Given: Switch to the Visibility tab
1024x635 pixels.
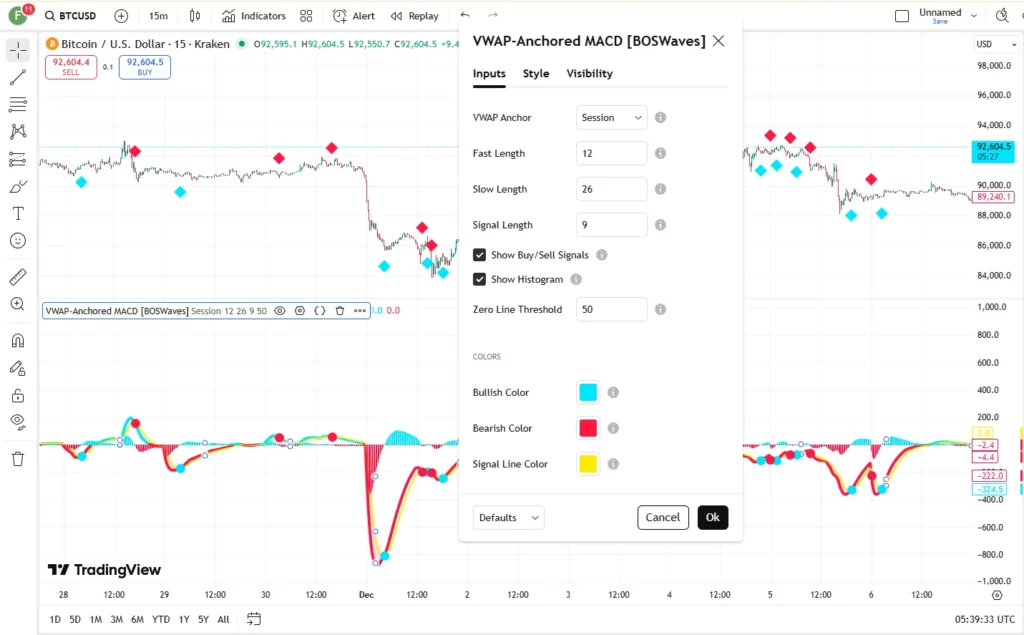Looking at the screenshot, I should pyautogui.click(x=590, y=74).
